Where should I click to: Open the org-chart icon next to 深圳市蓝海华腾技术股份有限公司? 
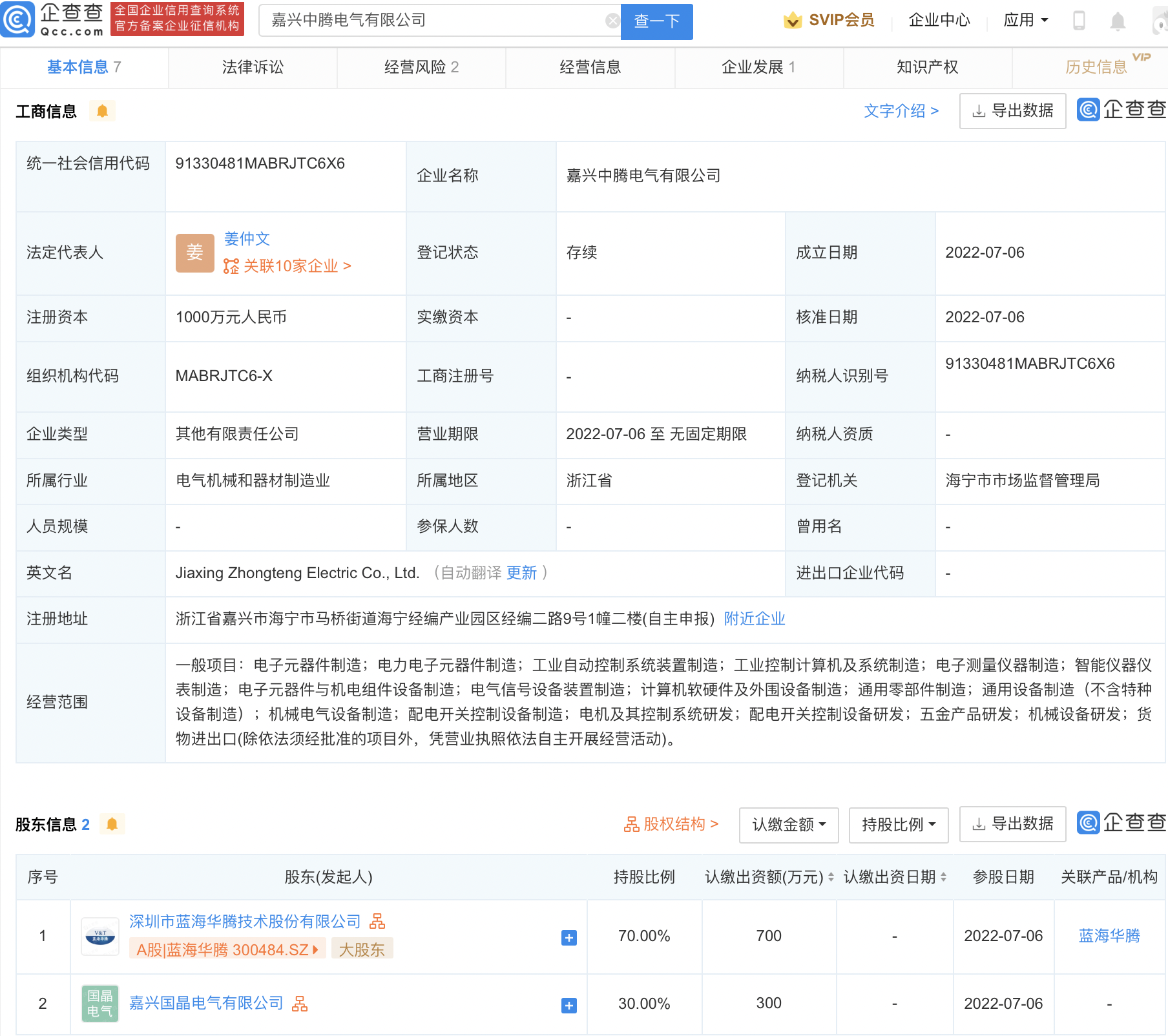[378, 922]
